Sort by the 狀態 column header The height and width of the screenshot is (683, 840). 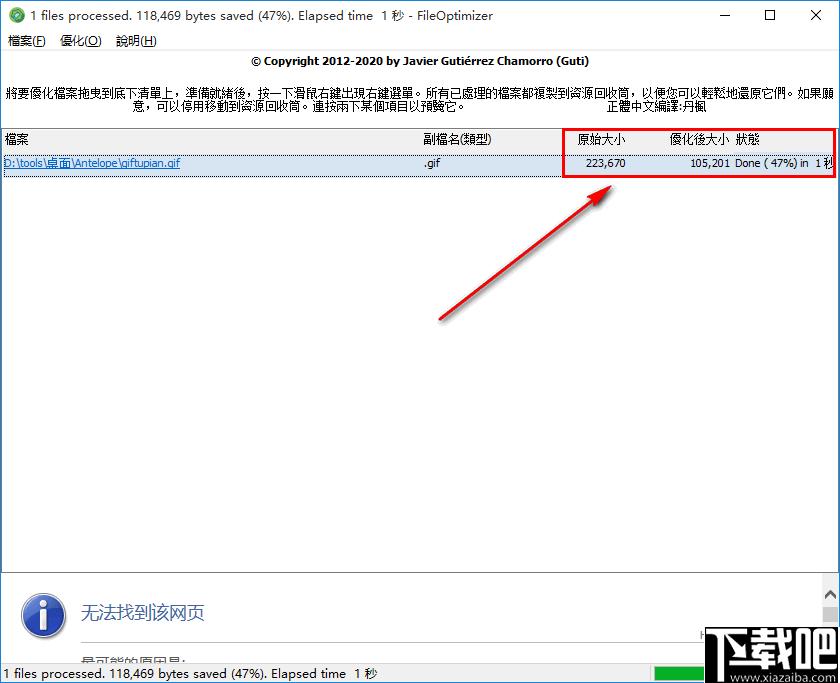pyautogui.click(x=747, y=139)
